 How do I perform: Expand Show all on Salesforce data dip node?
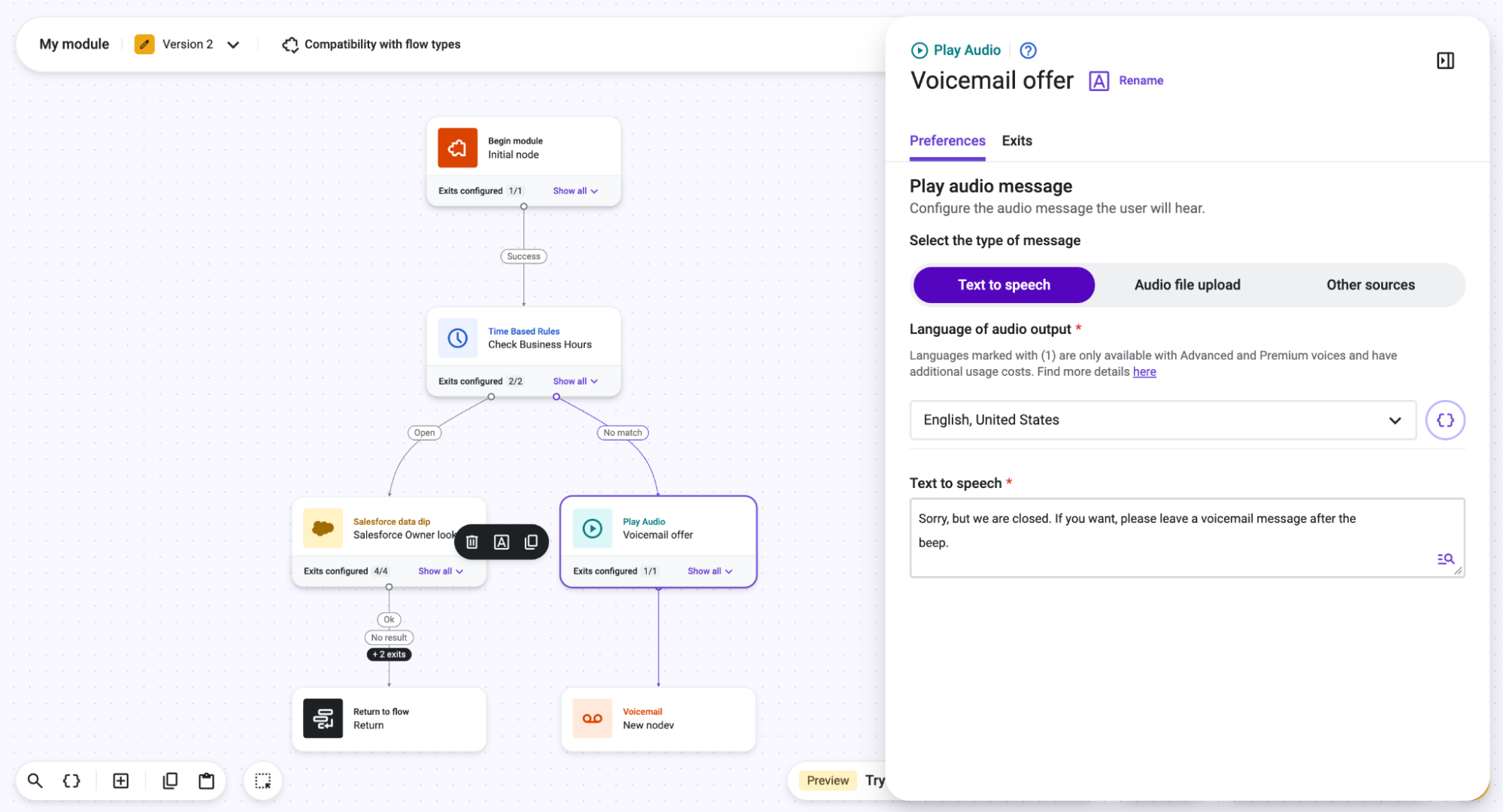pyautogui.click(x=441, y=571)
